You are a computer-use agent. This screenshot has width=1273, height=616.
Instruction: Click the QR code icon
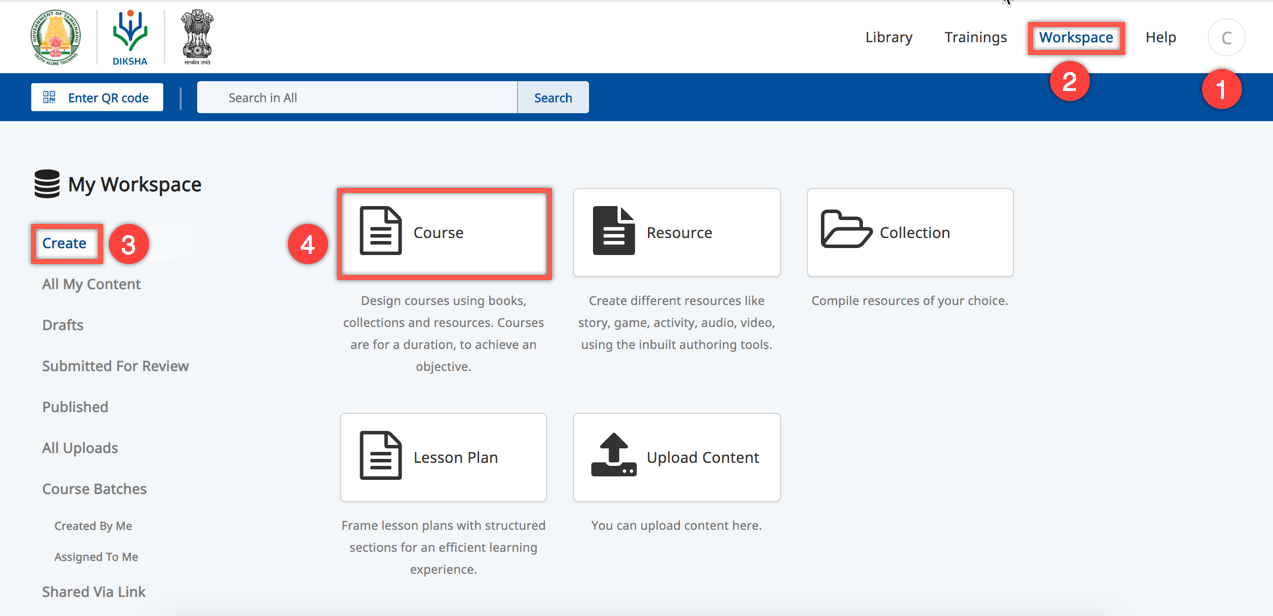[x=50, y=97]
